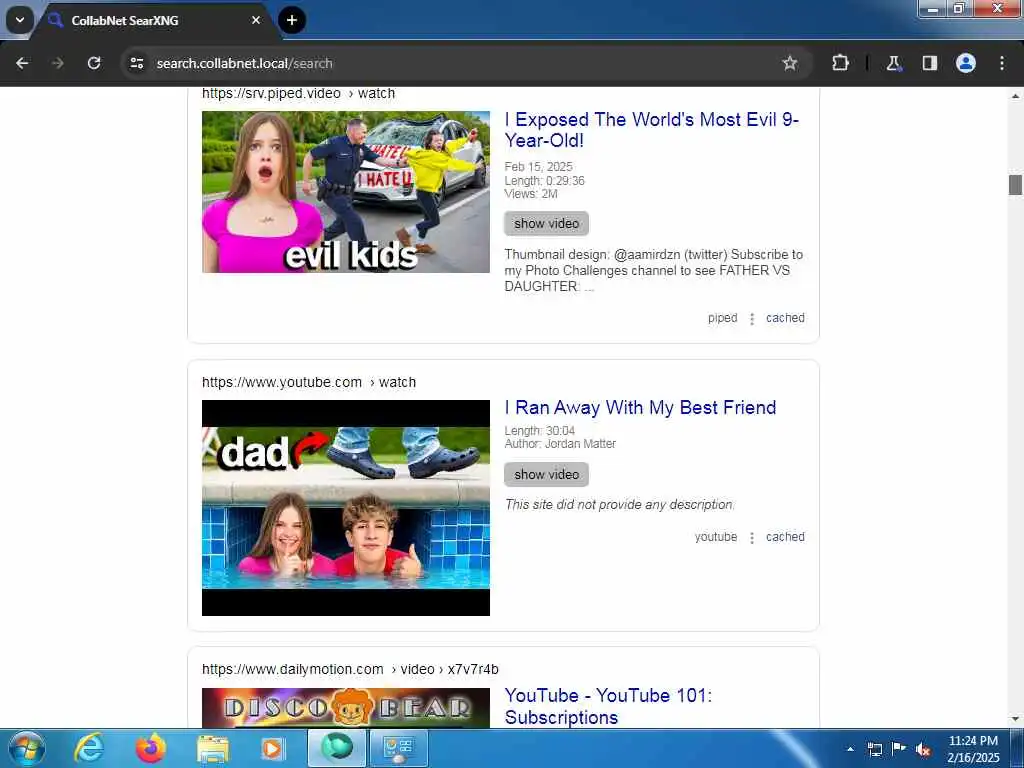The width and height of the screenshot is (1024, 768).
Task: Click 'Author: Jordan Matter' text
Action: point(560,444)
